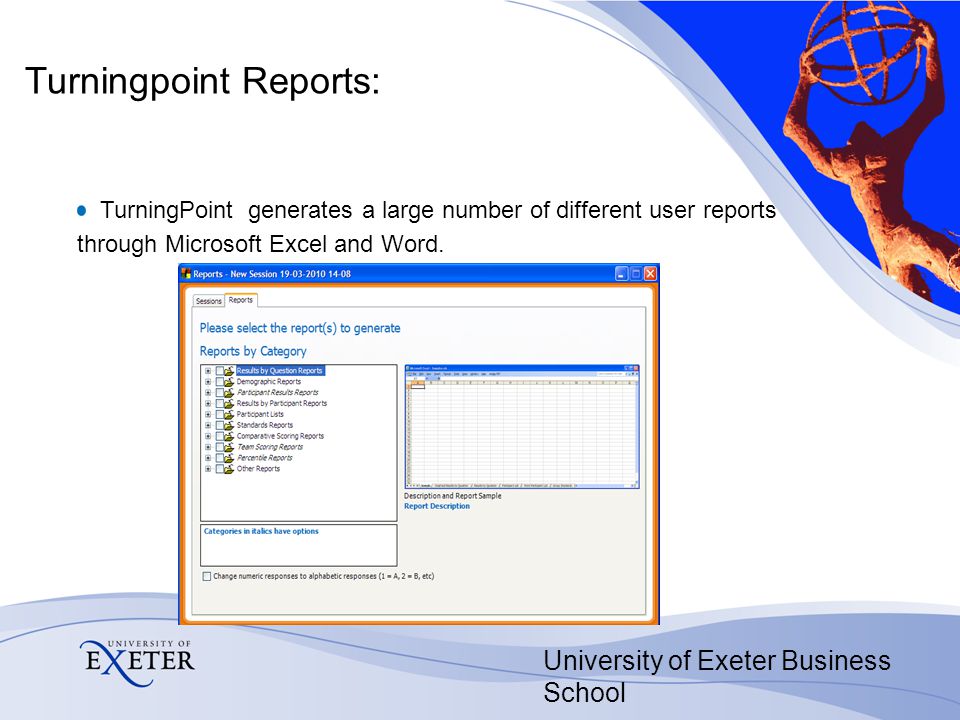The height and width of the screenshot is (720, 960).
Task: Tick the Participant Results Reports checkbox
Action: tap(219, 392)
